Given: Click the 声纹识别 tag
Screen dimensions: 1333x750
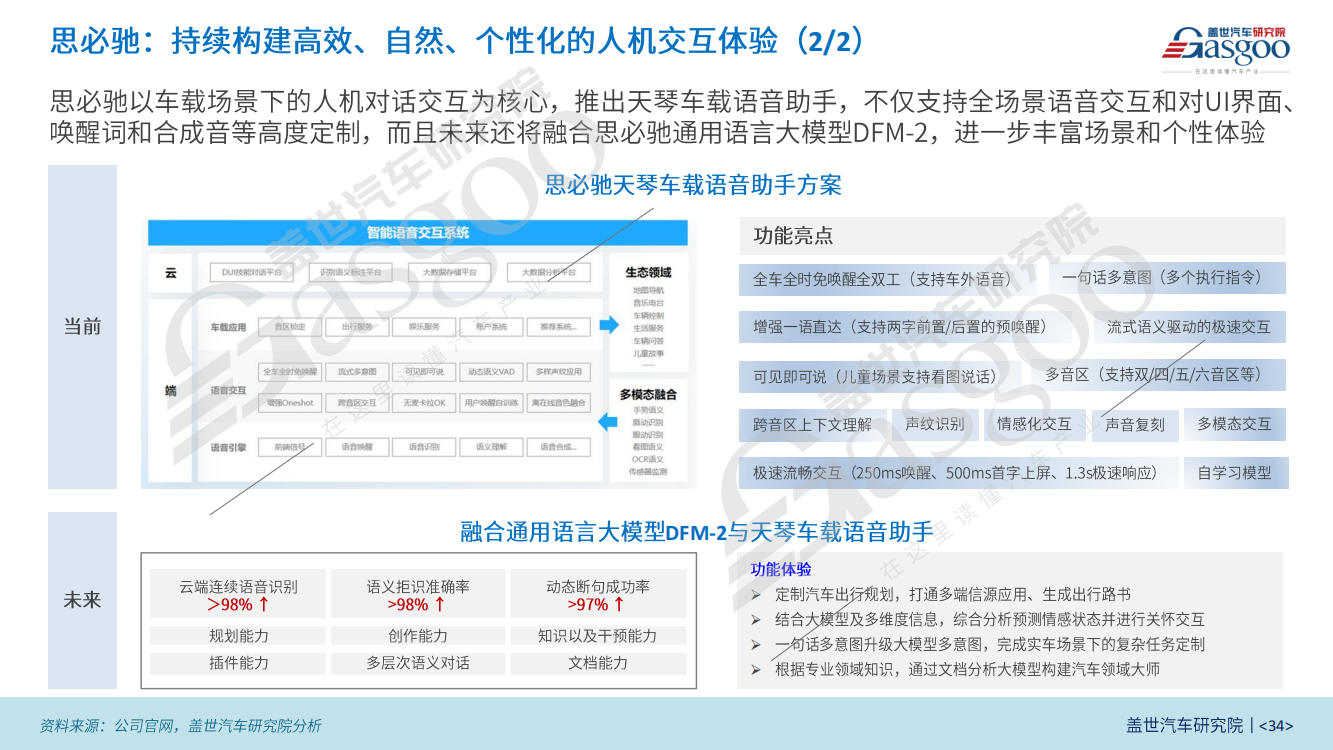Looking at the screenshot, I should [935, 425].
